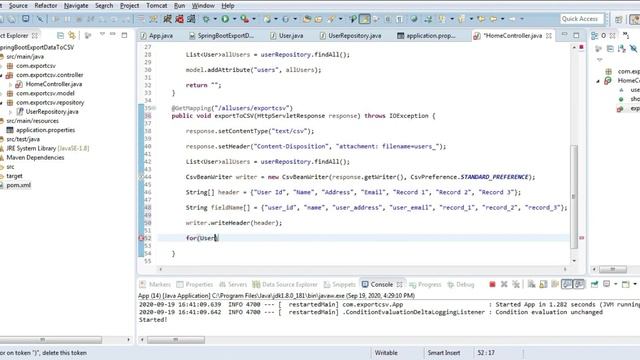The height and width of the screenshot is (360, 640).
Task: Click Collapse All in Project Explorer
Action: coord(60,36)
